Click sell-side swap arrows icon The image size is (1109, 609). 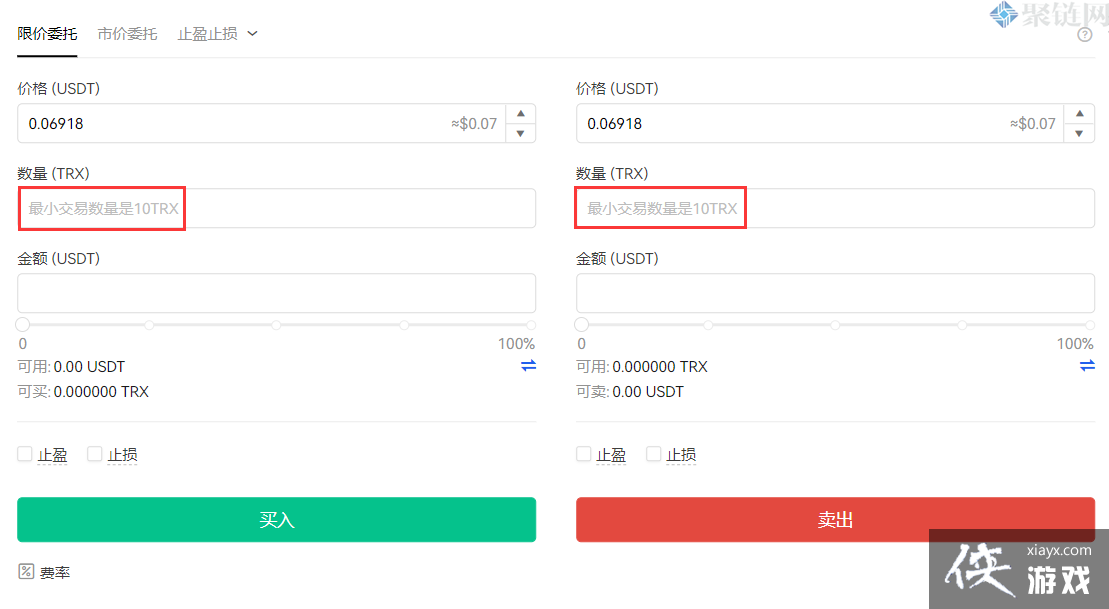pyautogui.click(x=1087, y=366)
